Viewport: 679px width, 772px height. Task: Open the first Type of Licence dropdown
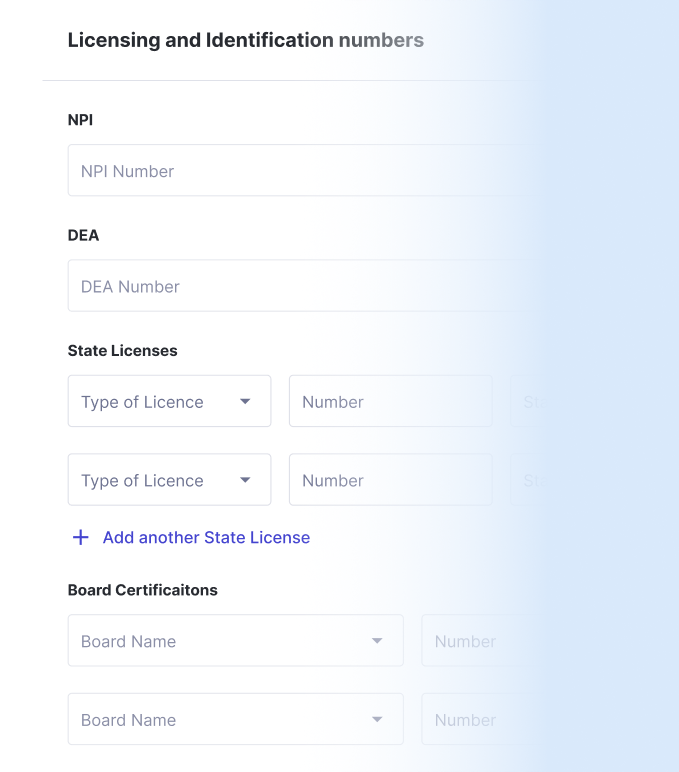169,401
